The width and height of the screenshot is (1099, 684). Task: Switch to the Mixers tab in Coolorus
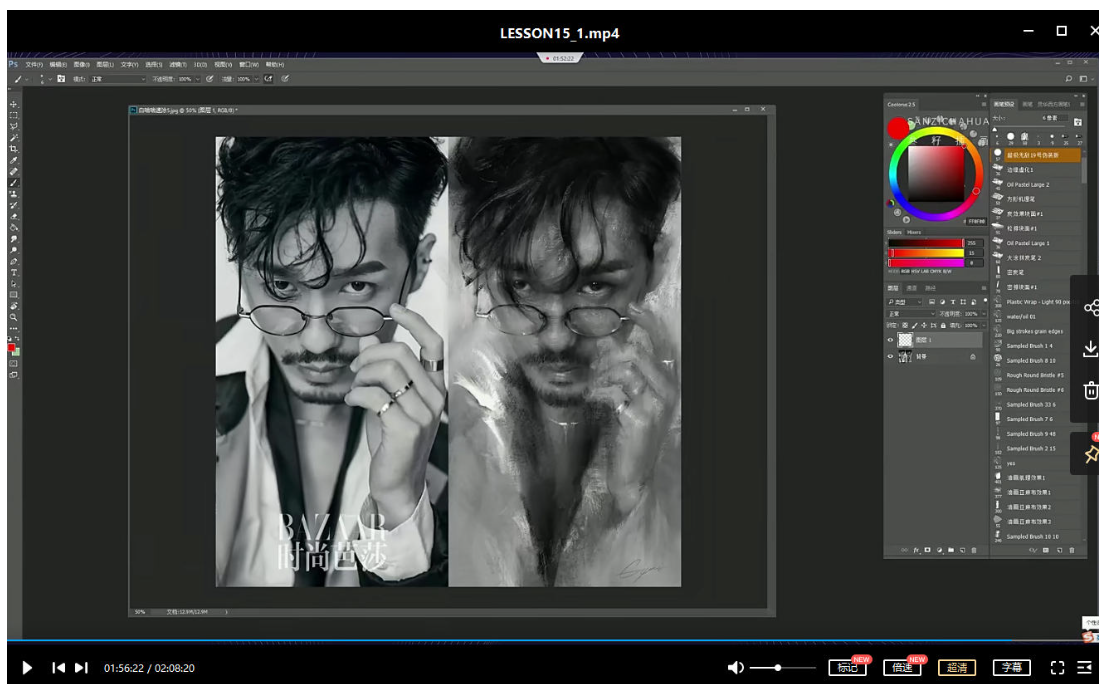[914, 232]
